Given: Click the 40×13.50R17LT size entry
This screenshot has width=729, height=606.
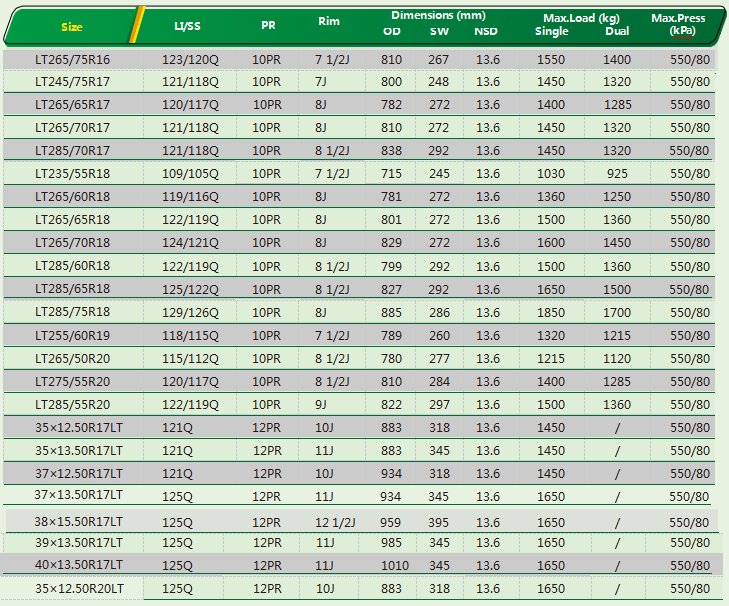Looking at the screenshot, I should point(78,566).
